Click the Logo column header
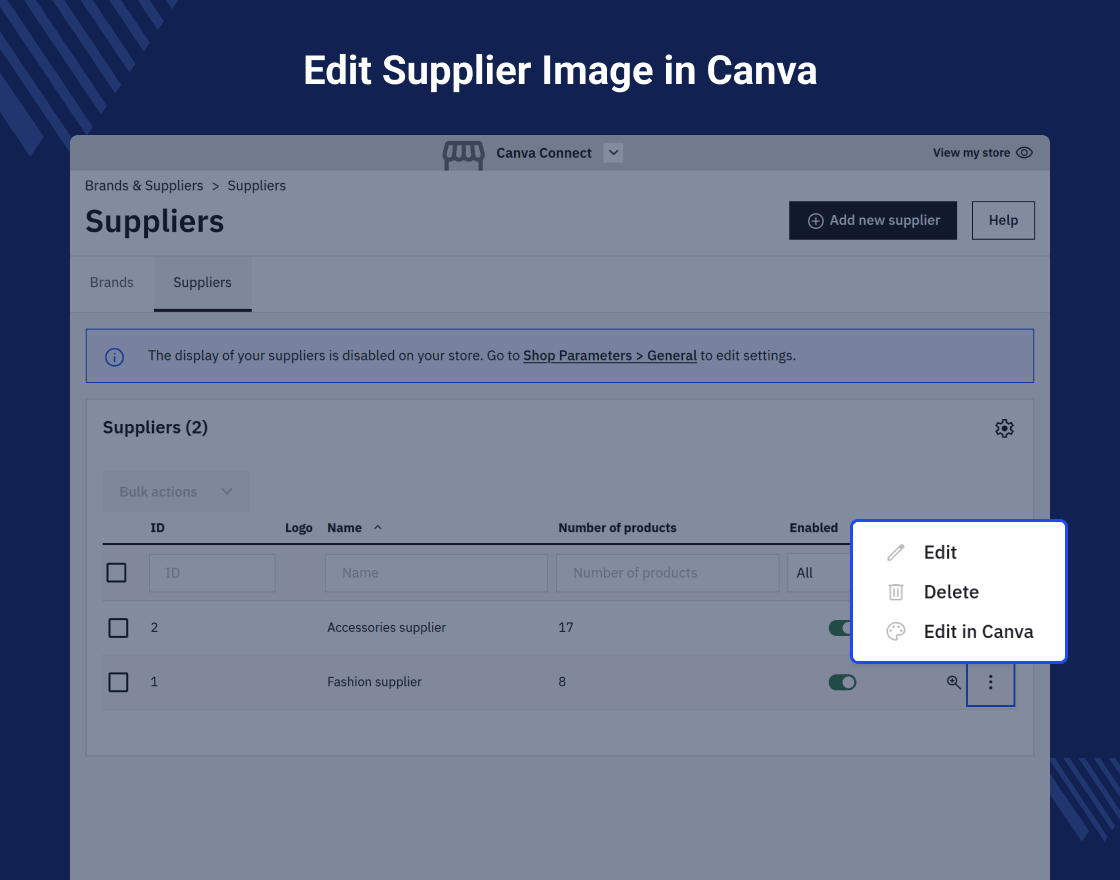Image resolution: width=1120 pixels, height=880 pixels. [299, 528]
